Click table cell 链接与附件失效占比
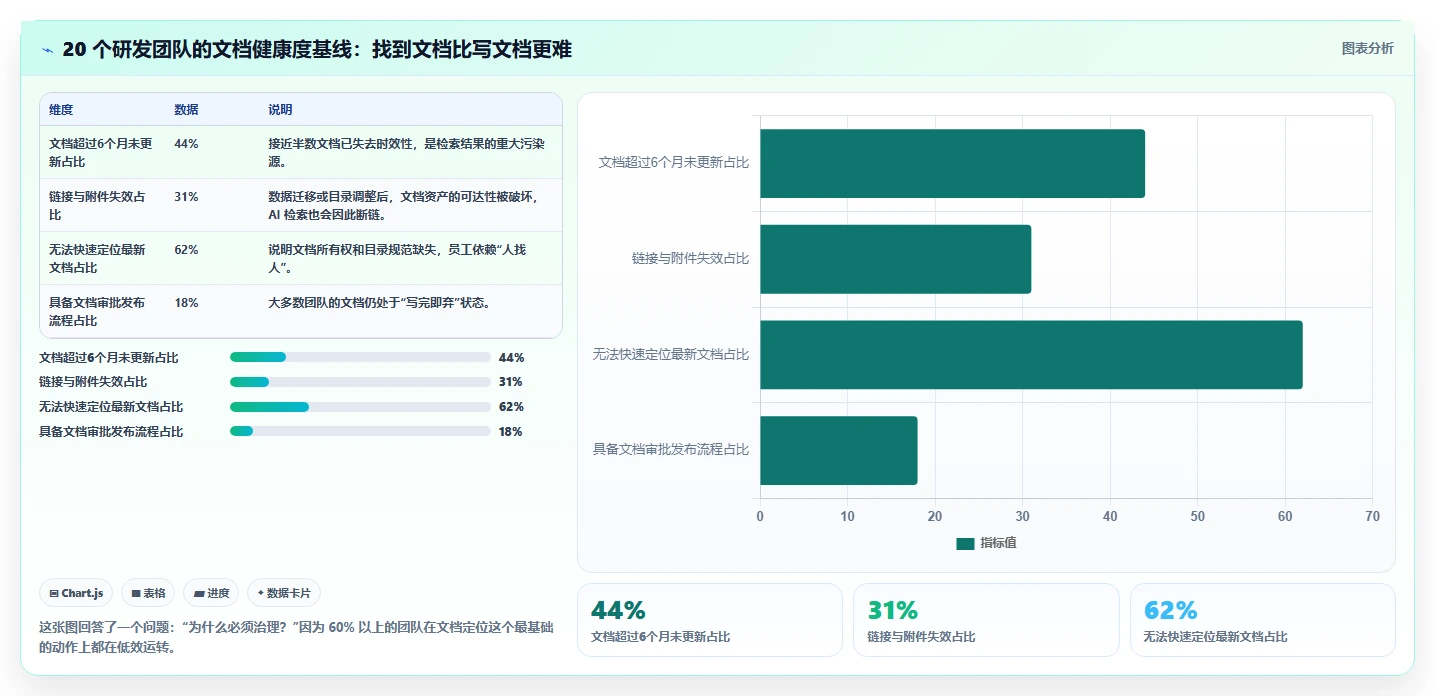The image size is (1435, 696). (98, 206)
